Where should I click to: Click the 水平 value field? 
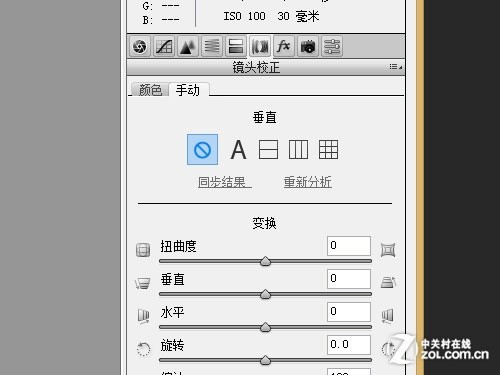[349, 312]
